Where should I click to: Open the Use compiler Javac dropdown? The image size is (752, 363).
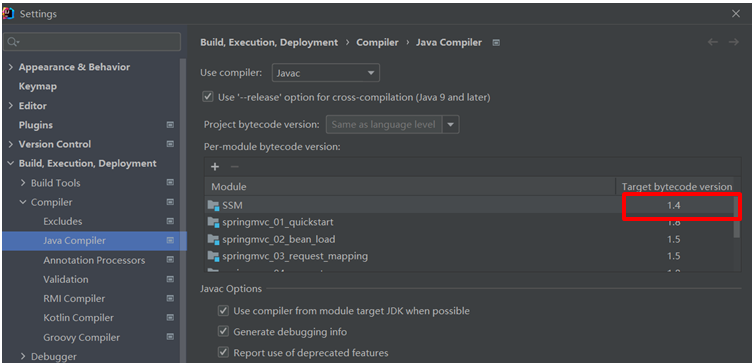[326, 73]
